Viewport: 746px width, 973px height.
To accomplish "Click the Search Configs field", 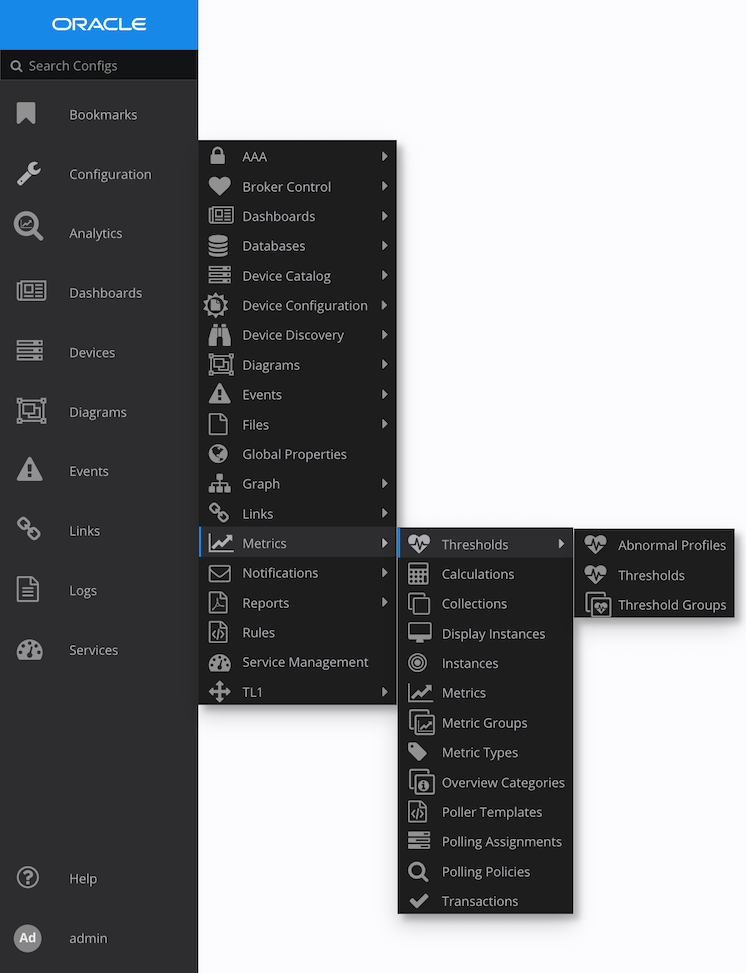I will tap(99, 65).
